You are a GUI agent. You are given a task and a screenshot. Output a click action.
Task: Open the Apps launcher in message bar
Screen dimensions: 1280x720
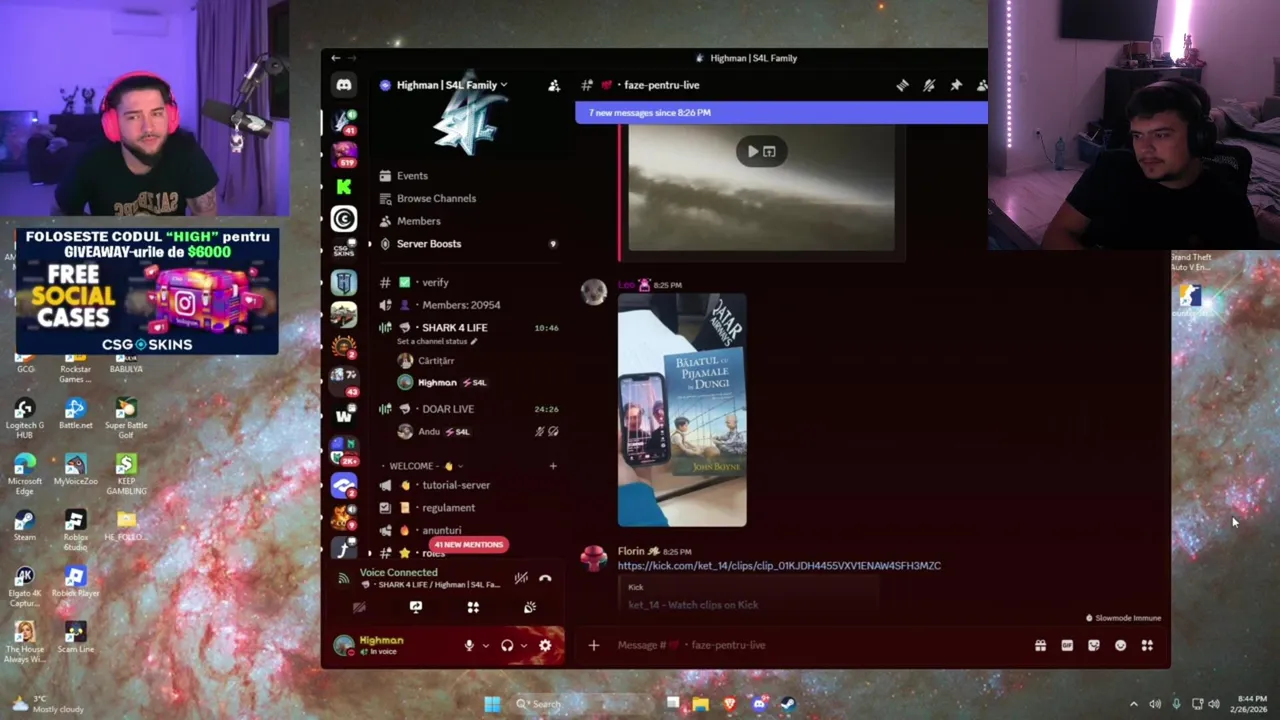pyautogui.click(x=1147, y=646)
